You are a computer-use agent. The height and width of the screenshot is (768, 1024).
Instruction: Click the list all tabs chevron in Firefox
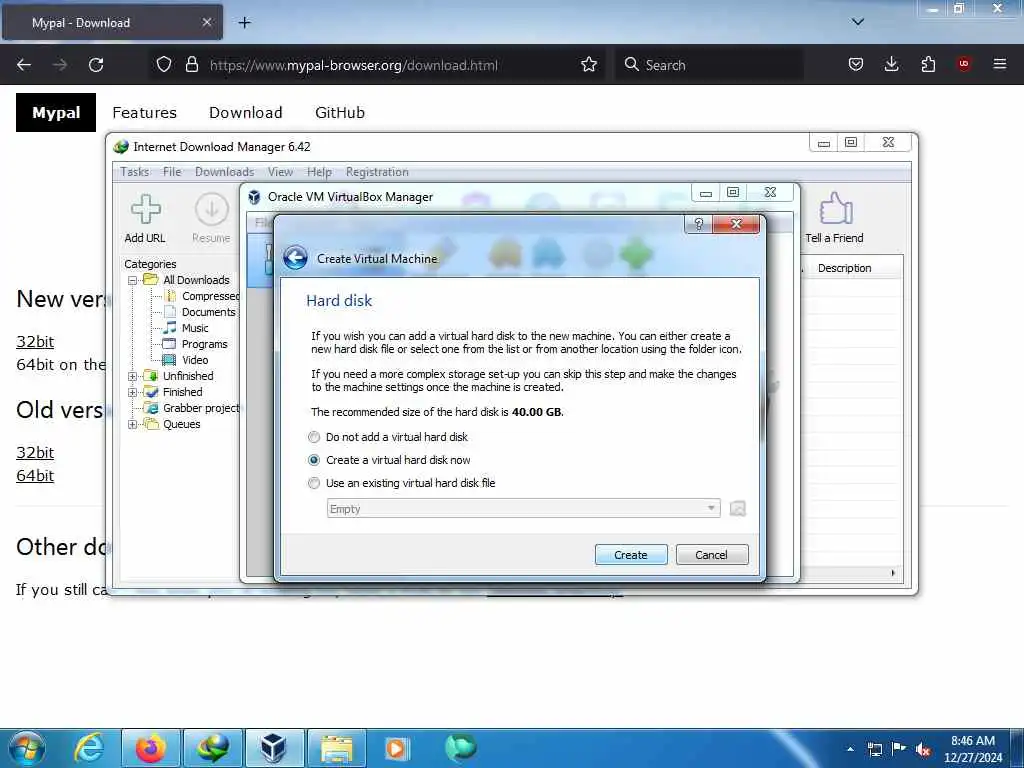click(x=857, y=22)
